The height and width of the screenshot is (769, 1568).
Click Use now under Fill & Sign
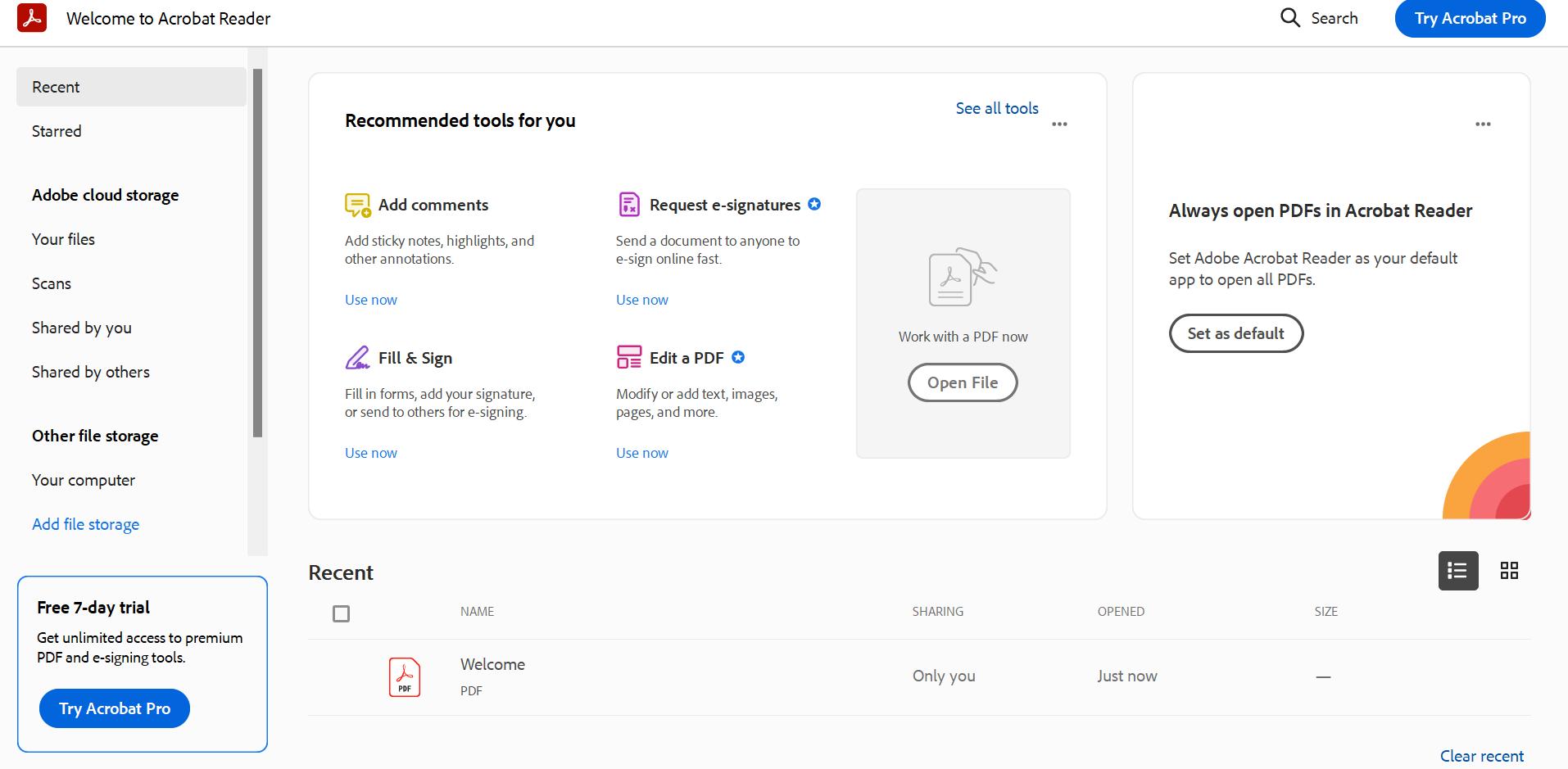[371, 453]
